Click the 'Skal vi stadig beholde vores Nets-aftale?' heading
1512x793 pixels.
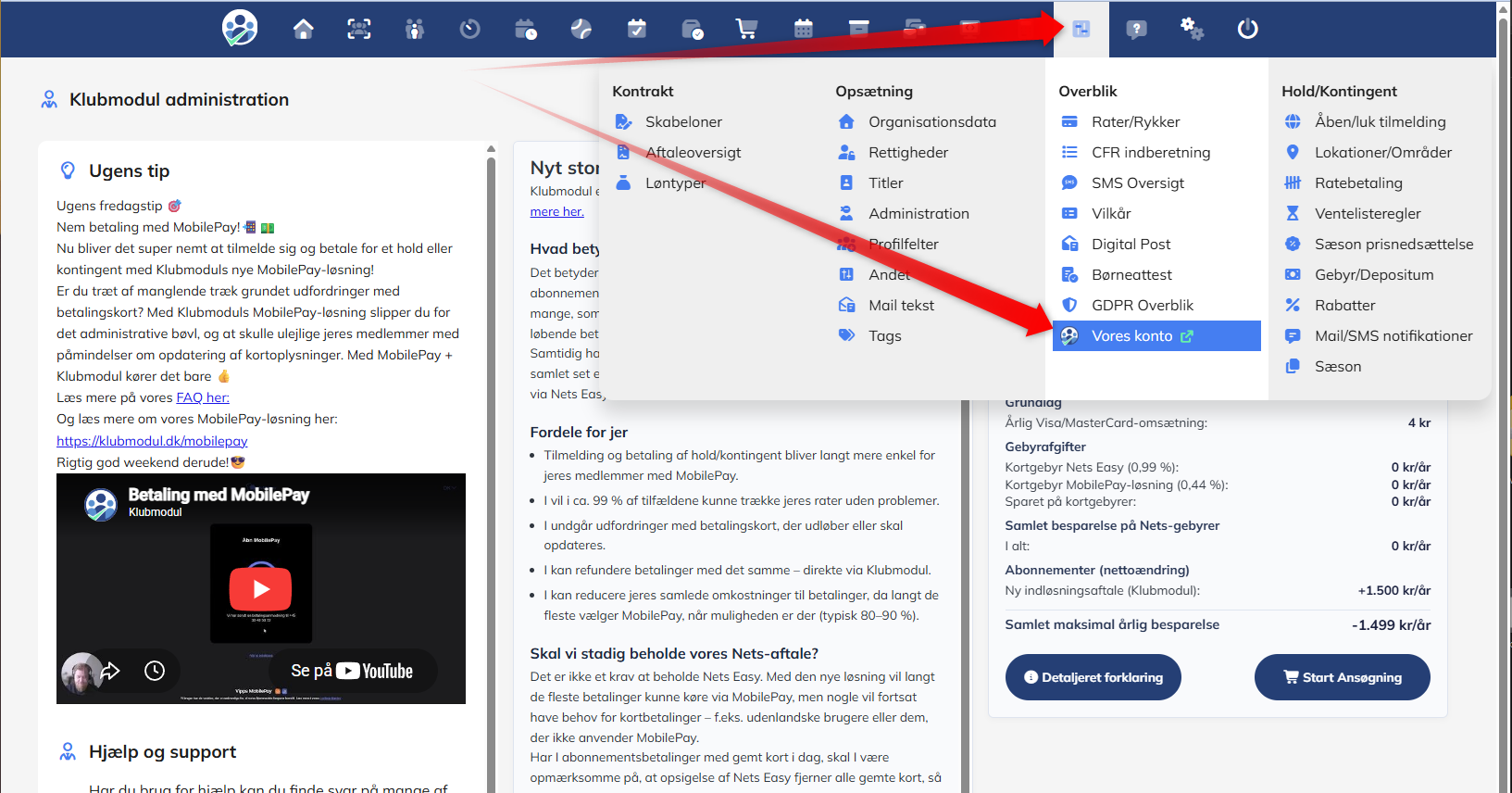(x=674, y=653)
